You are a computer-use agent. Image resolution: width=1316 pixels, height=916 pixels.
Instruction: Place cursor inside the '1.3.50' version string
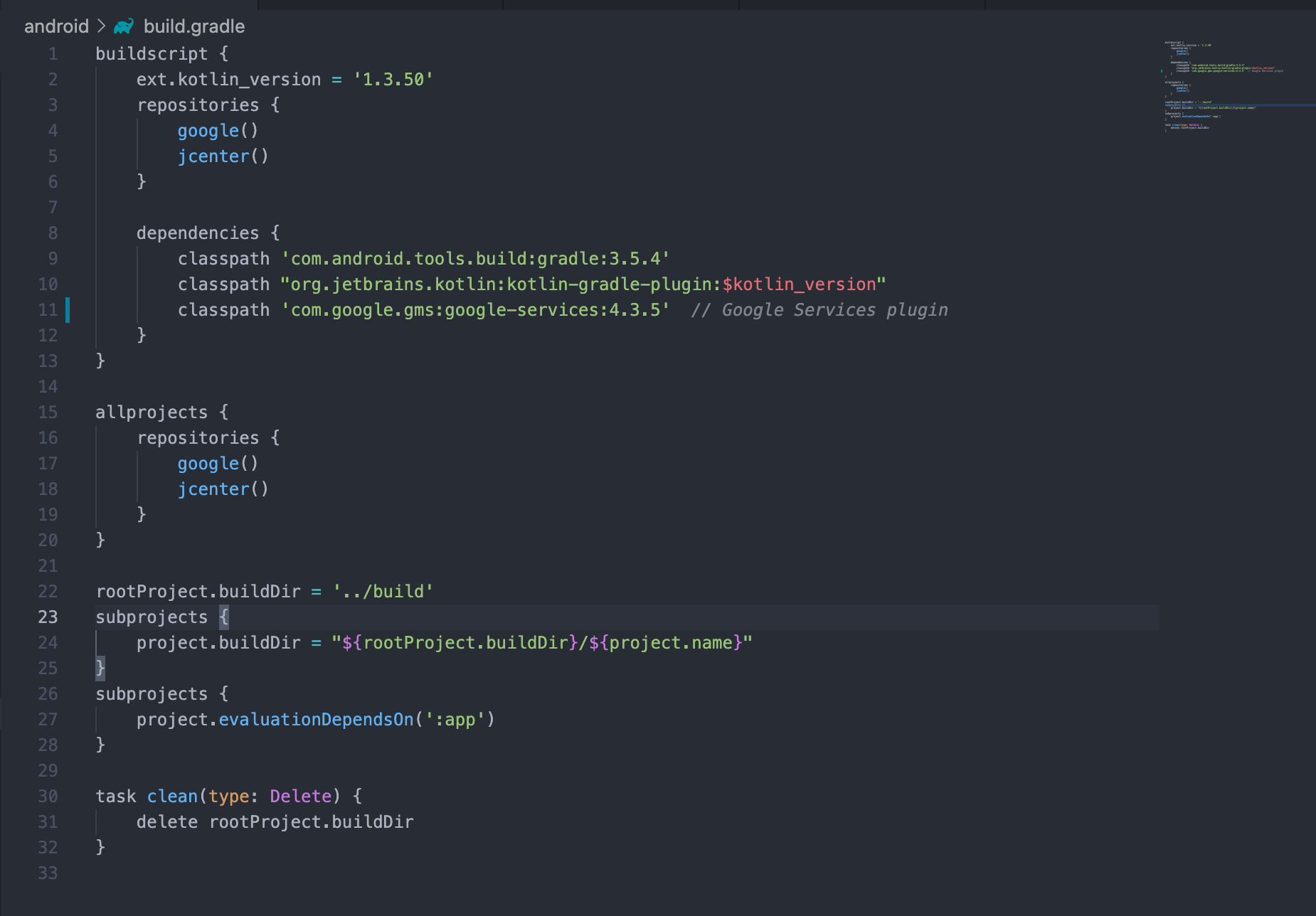392,79
